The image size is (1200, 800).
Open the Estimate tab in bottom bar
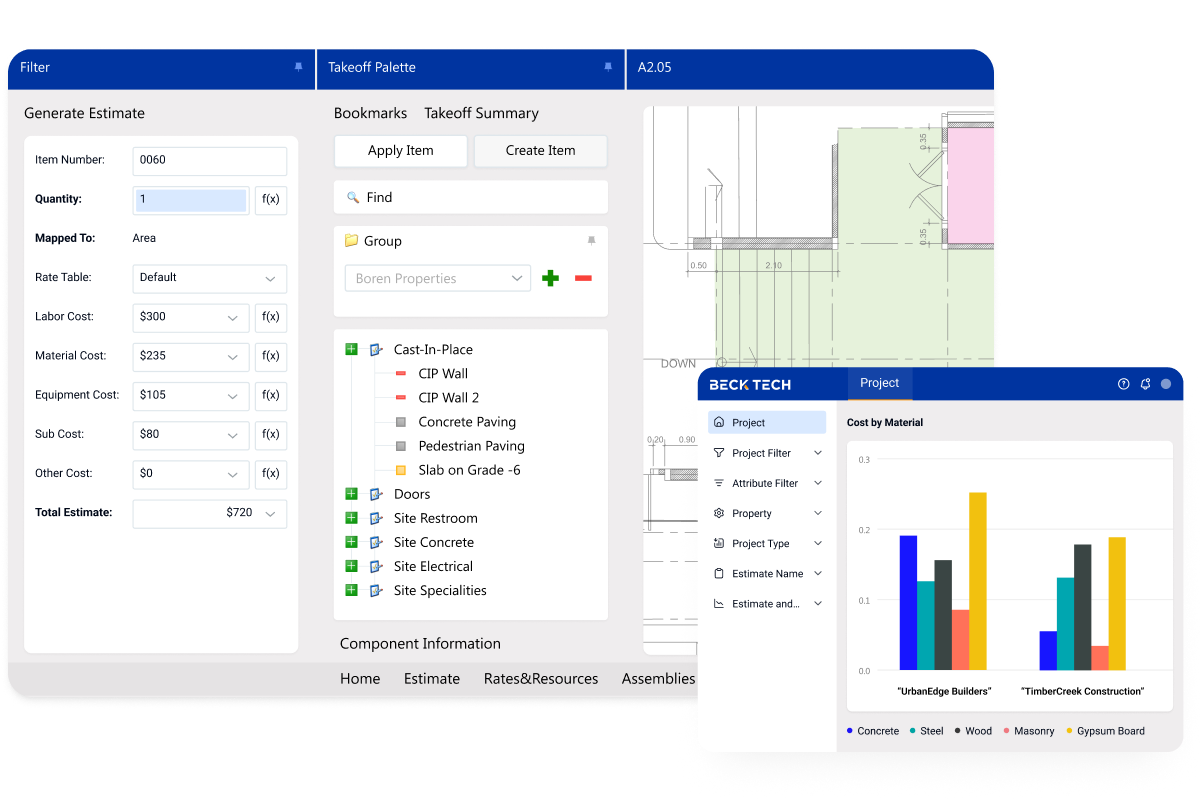(x=432, y=678)
